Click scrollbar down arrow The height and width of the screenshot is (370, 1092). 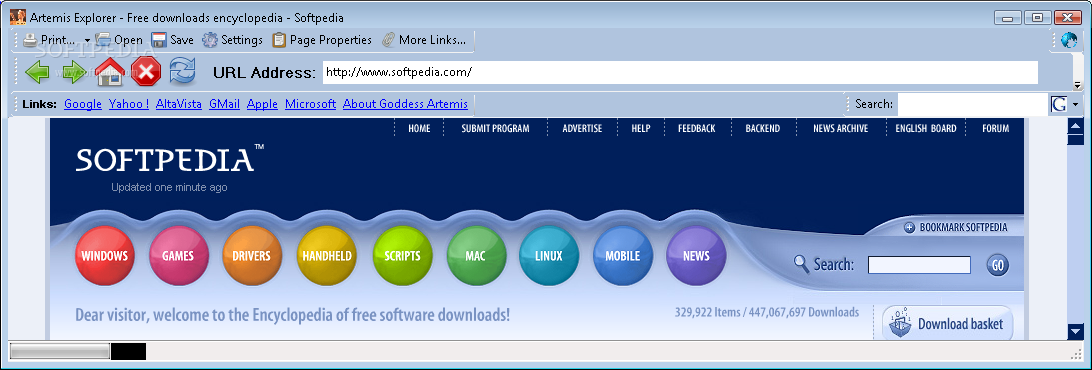pyautogui.click(x=1076, y=332)
